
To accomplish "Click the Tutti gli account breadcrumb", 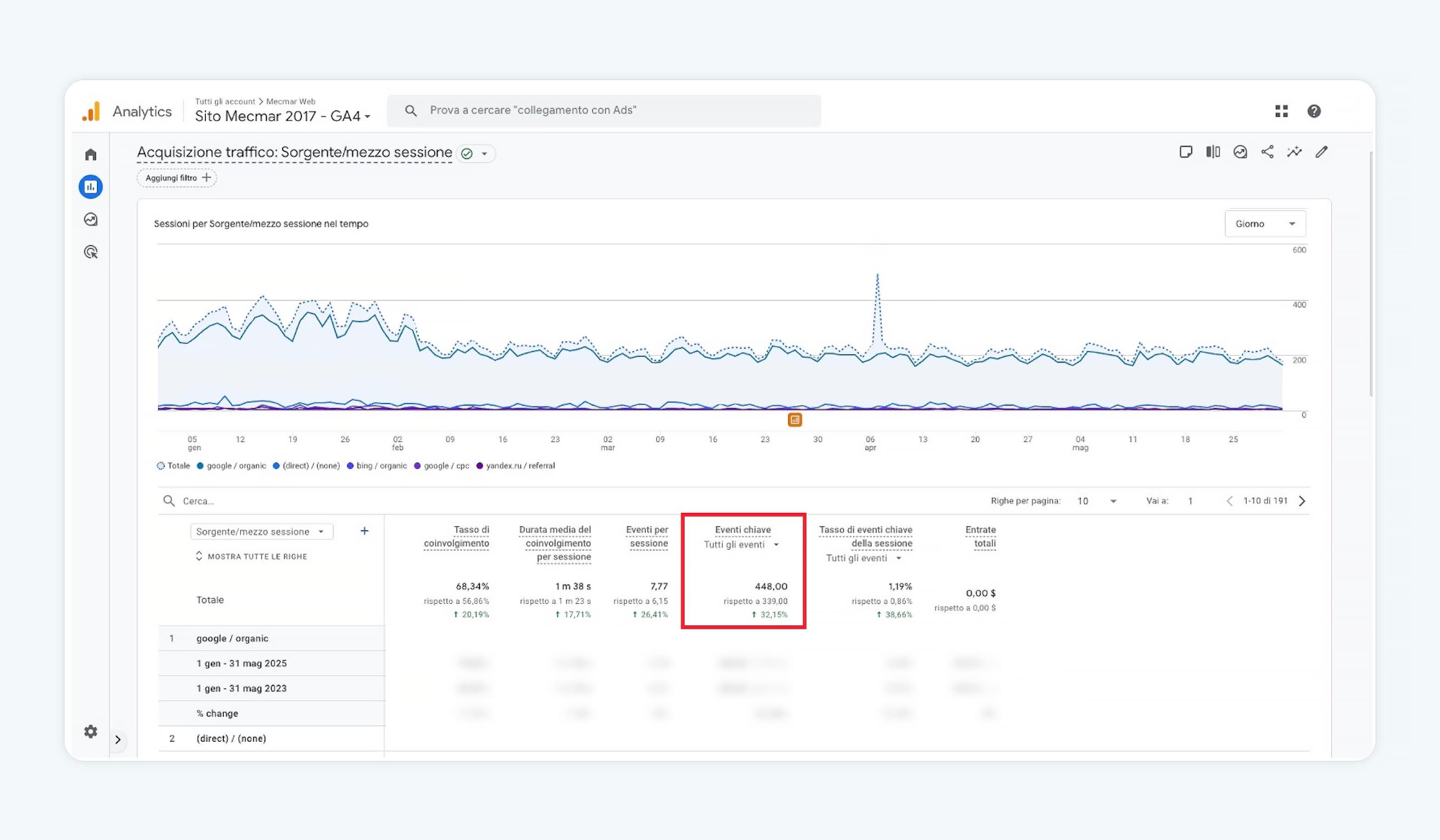I will point(225,101).
